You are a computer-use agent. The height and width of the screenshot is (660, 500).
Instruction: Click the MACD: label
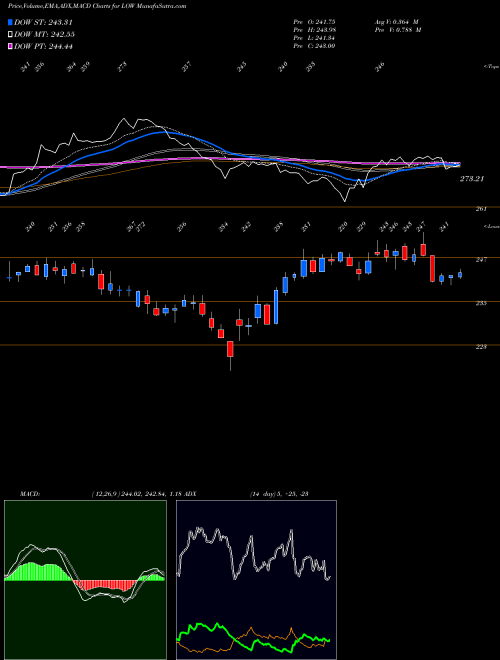coord(29,494)
